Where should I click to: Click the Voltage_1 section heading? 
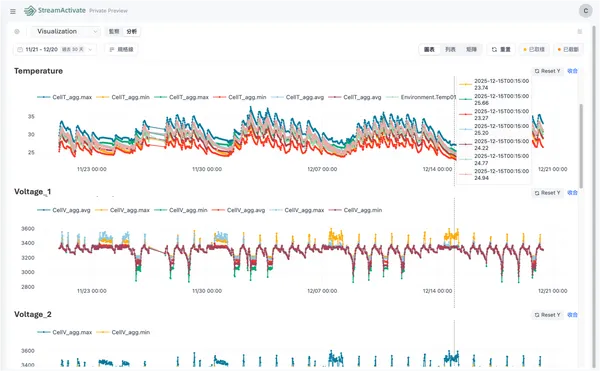[33, 192]
